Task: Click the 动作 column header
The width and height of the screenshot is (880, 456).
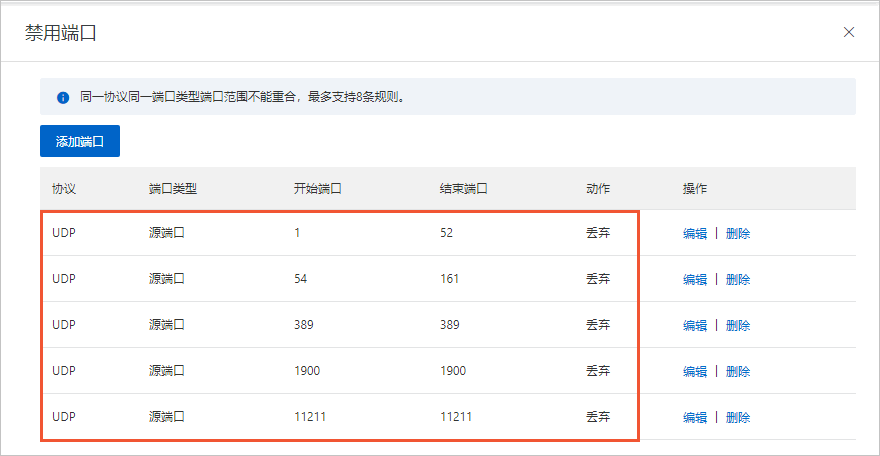Action: (x=598, y=188)
